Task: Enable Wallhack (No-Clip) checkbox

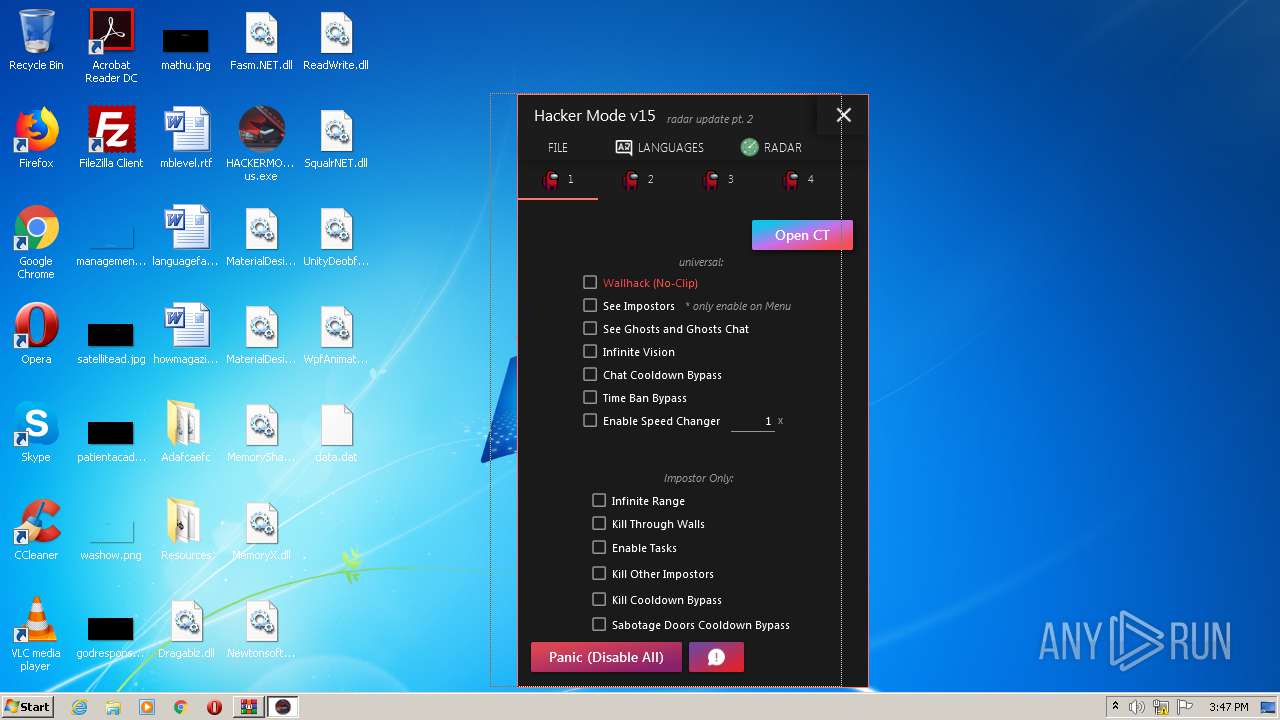Action: [590, 283]
